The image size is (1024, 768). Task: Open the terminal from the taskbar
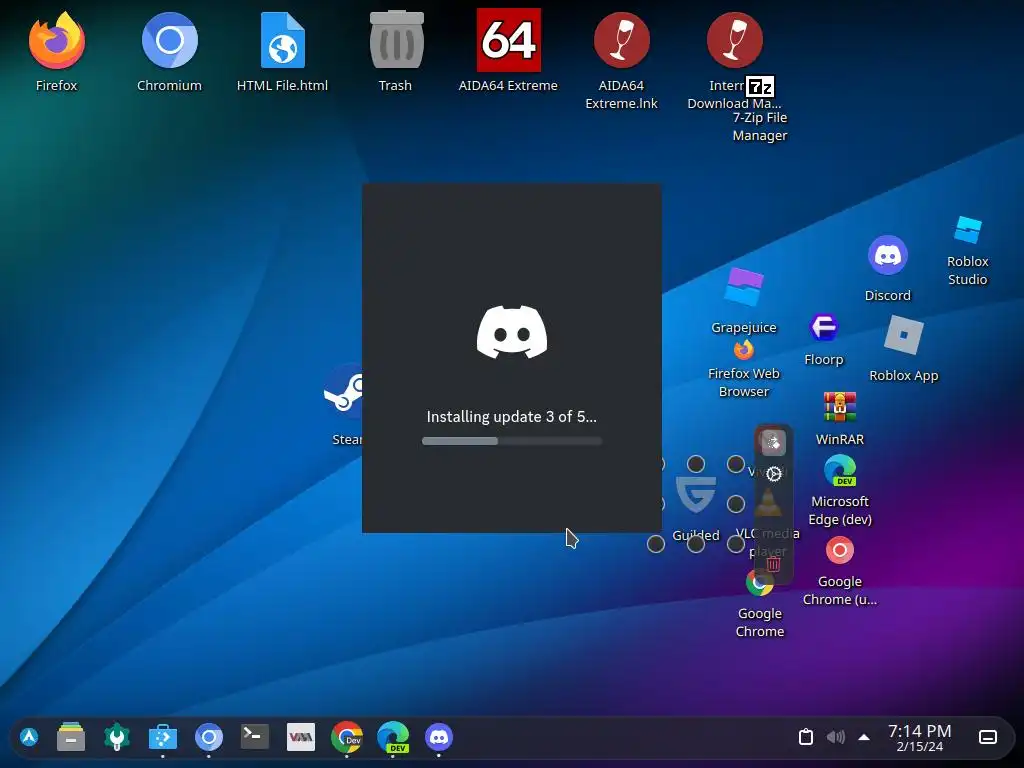click(255, 737)
